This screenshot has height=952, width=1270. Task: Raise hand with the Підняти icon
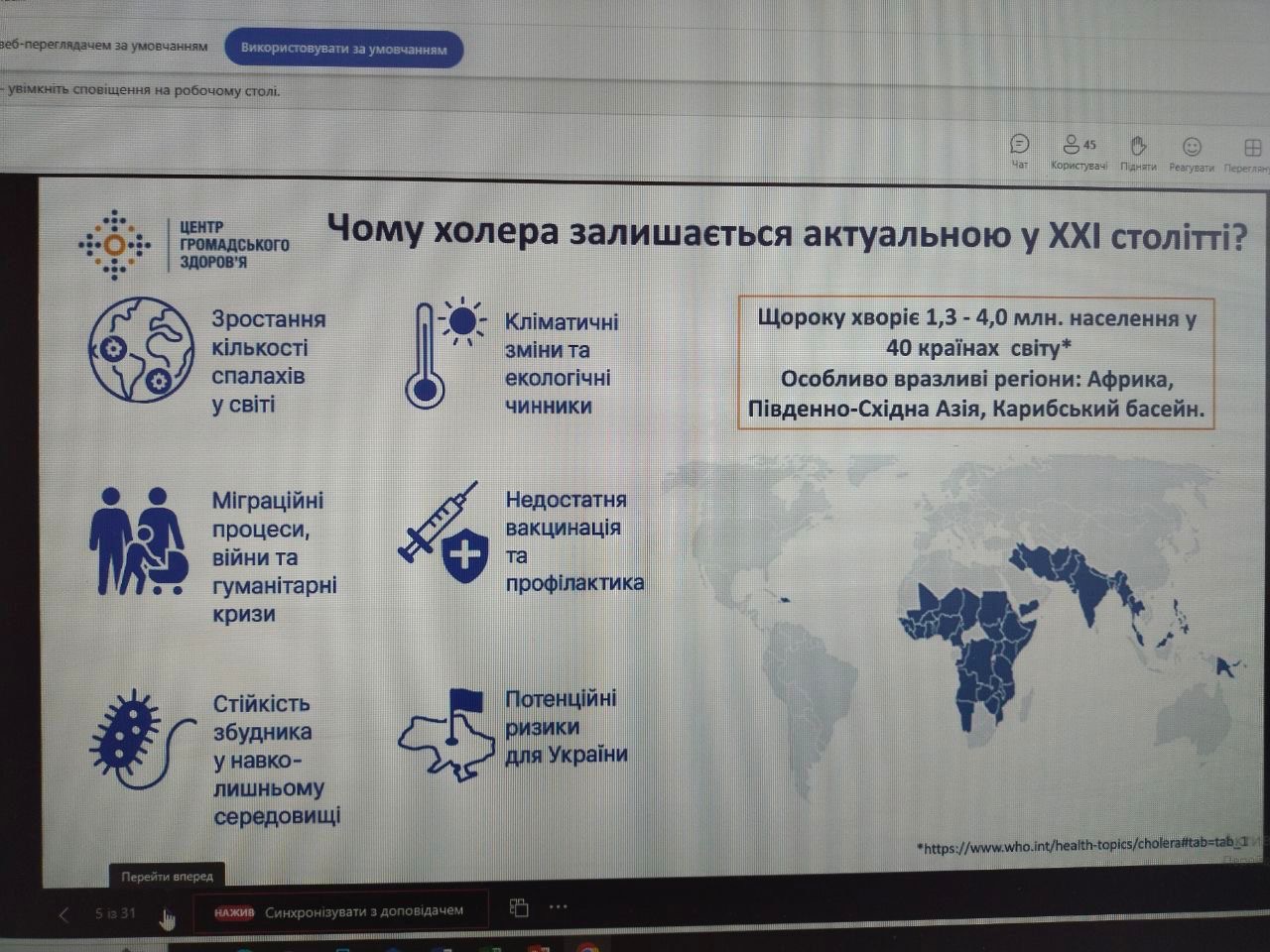[1137, 149]
